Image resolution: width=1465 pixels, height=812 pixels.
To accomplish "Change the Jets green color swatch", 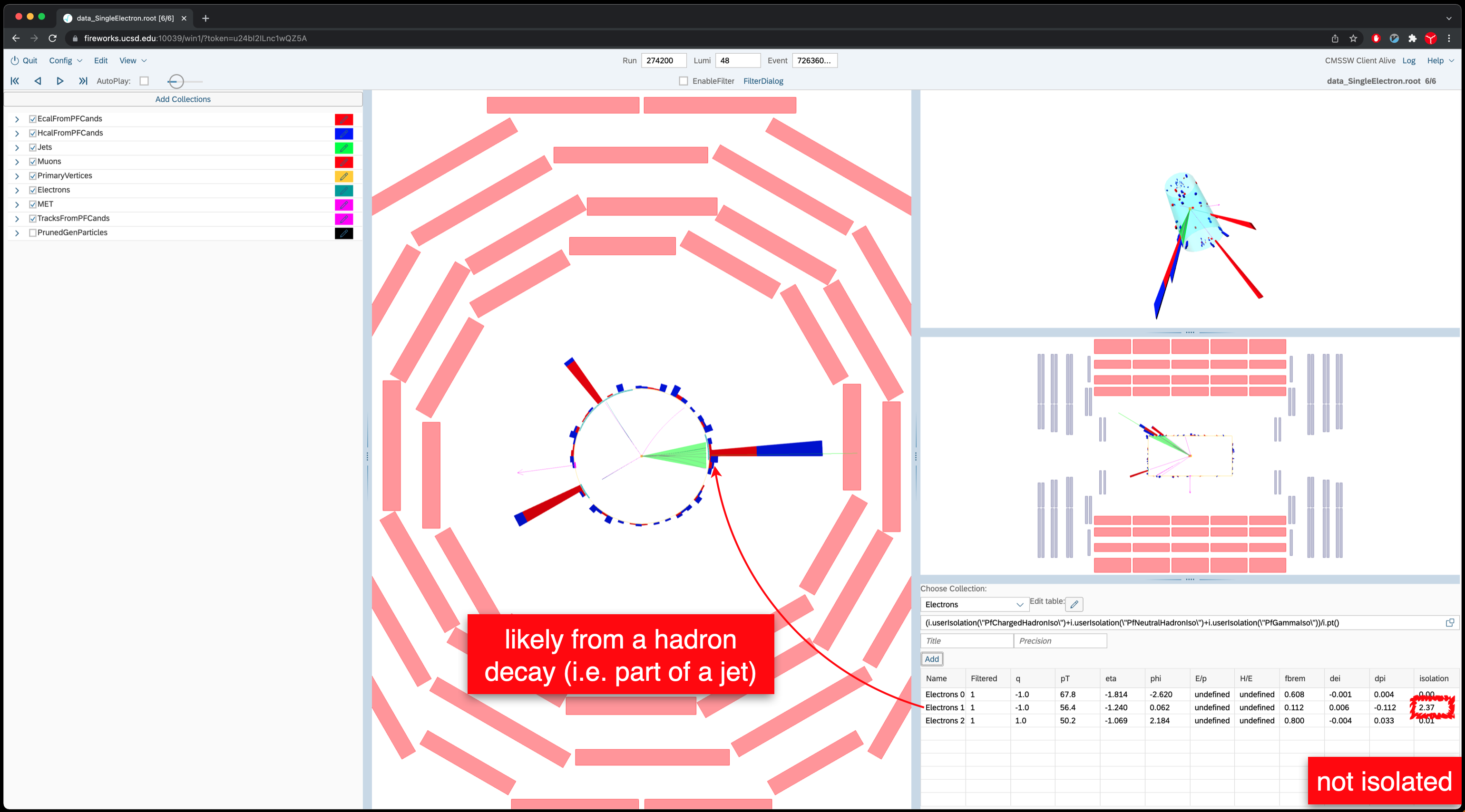I will coord(343,147).
